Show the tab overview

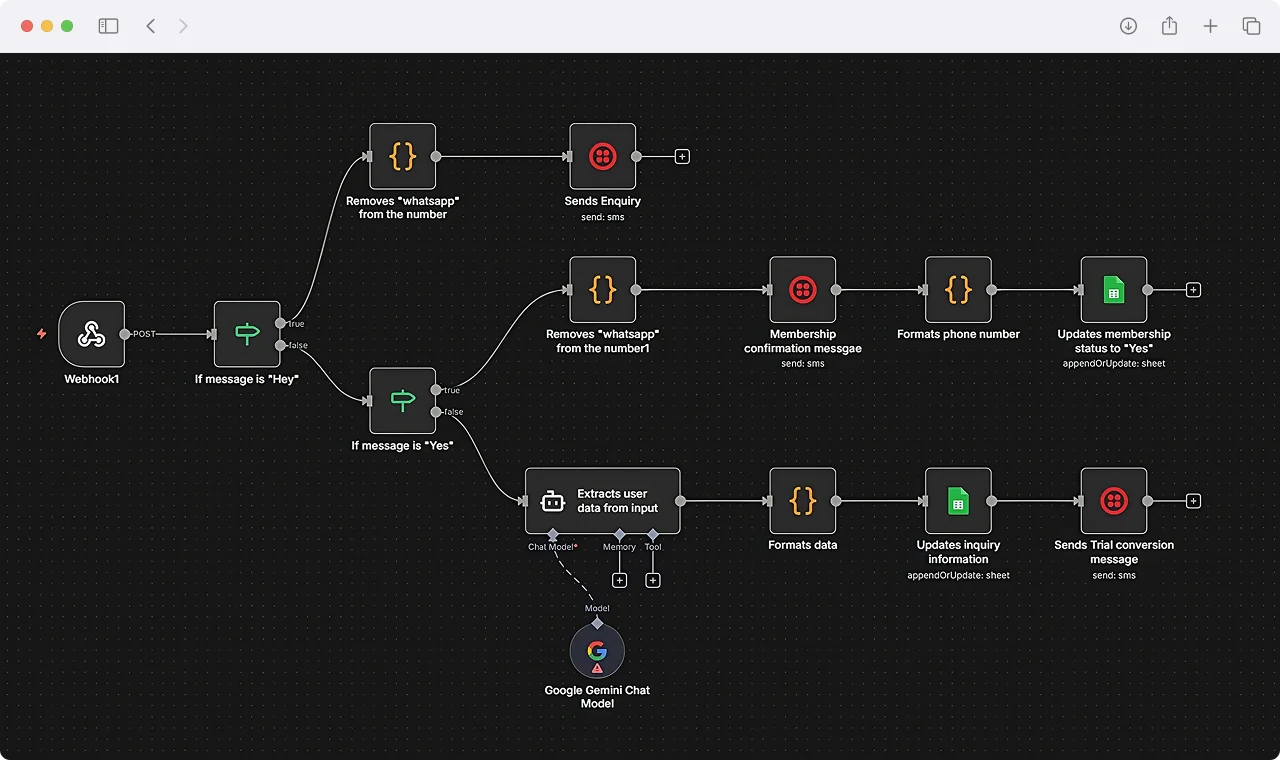pos(1251,26)
